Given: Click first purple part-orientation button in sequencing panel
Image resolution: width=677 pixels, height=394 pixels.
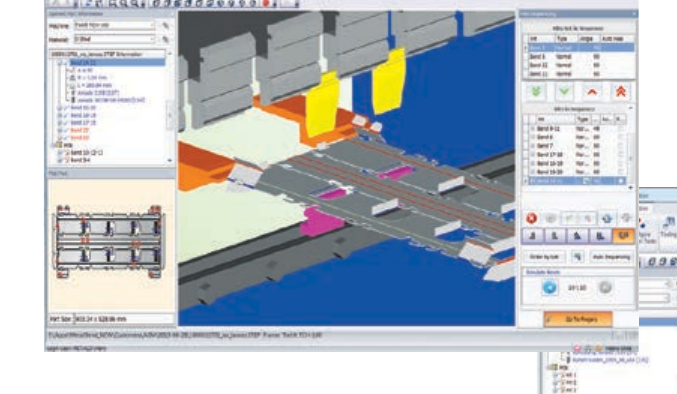Looking at the screenshot, I should tap(532, 236).
